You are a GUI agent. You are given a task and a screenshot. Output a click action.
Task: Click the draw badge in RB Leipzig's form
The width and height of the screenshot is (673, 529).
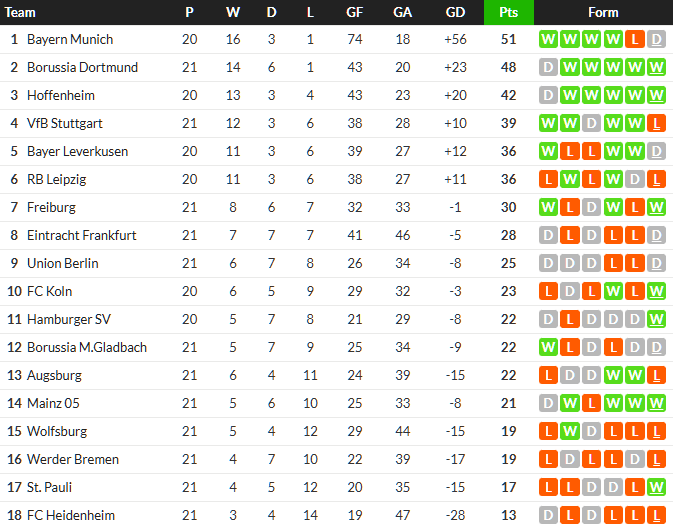(634, 179)
